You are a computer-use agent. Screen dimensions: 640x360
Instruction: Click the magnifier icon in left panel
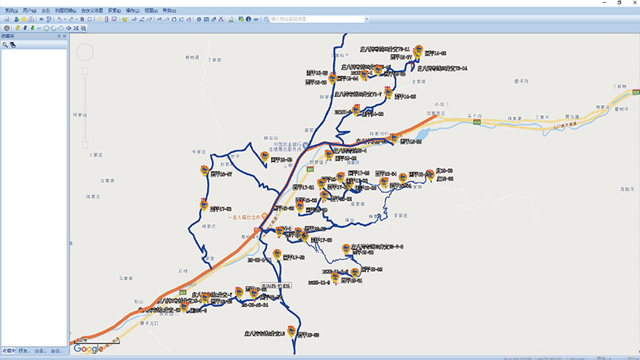click(x=5, y=45)
